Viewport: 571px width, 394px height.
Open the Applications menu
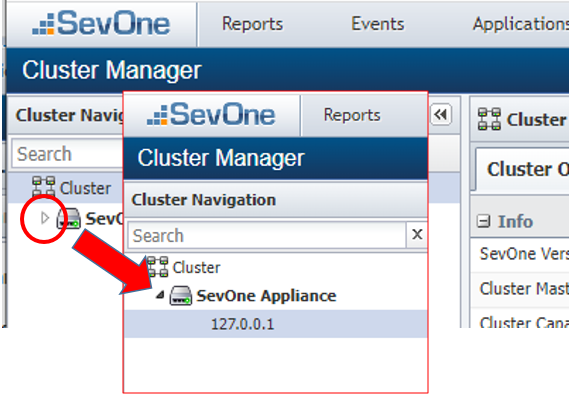click(521, 24)
